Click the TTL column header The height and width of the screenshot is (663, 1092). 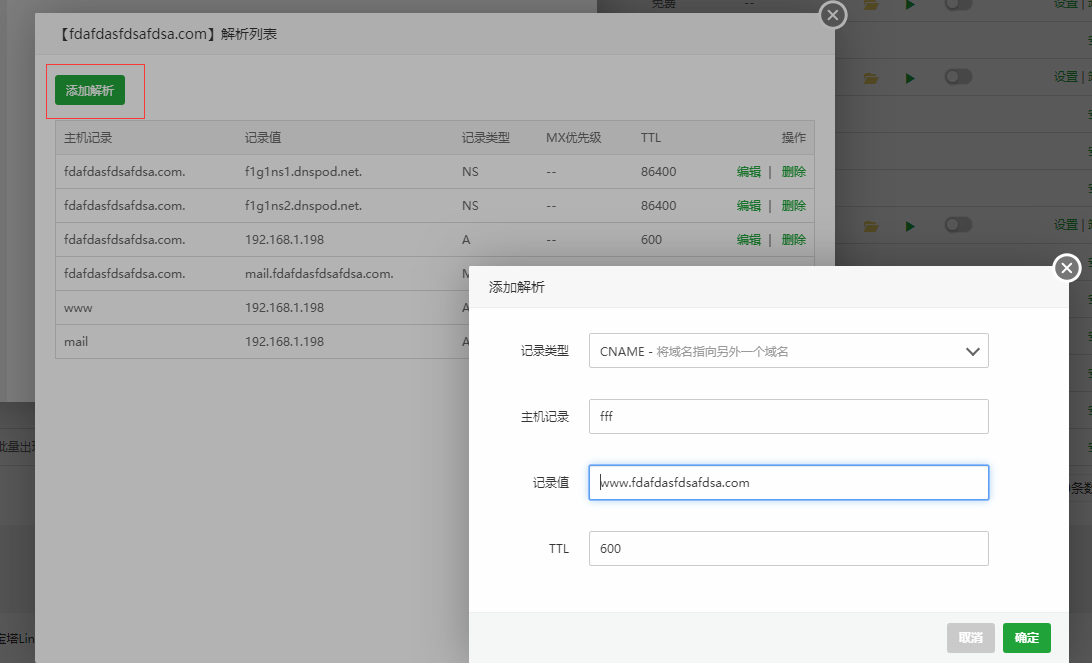click(650, 138)
